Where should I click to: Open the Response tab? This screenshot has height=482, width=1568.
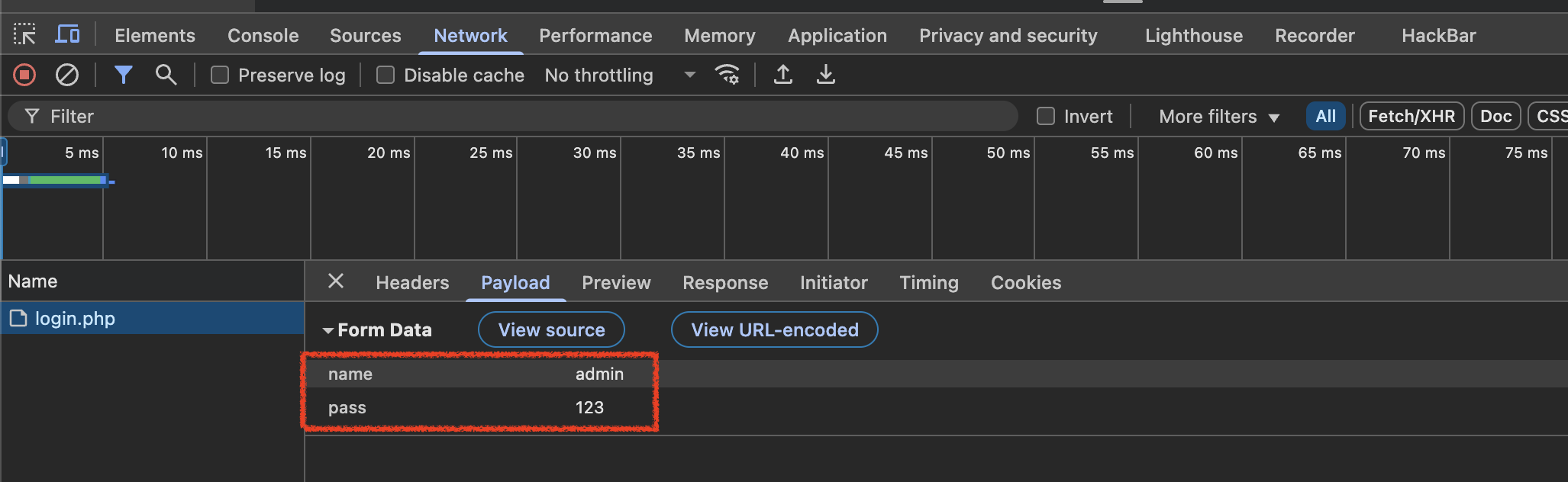724,283
